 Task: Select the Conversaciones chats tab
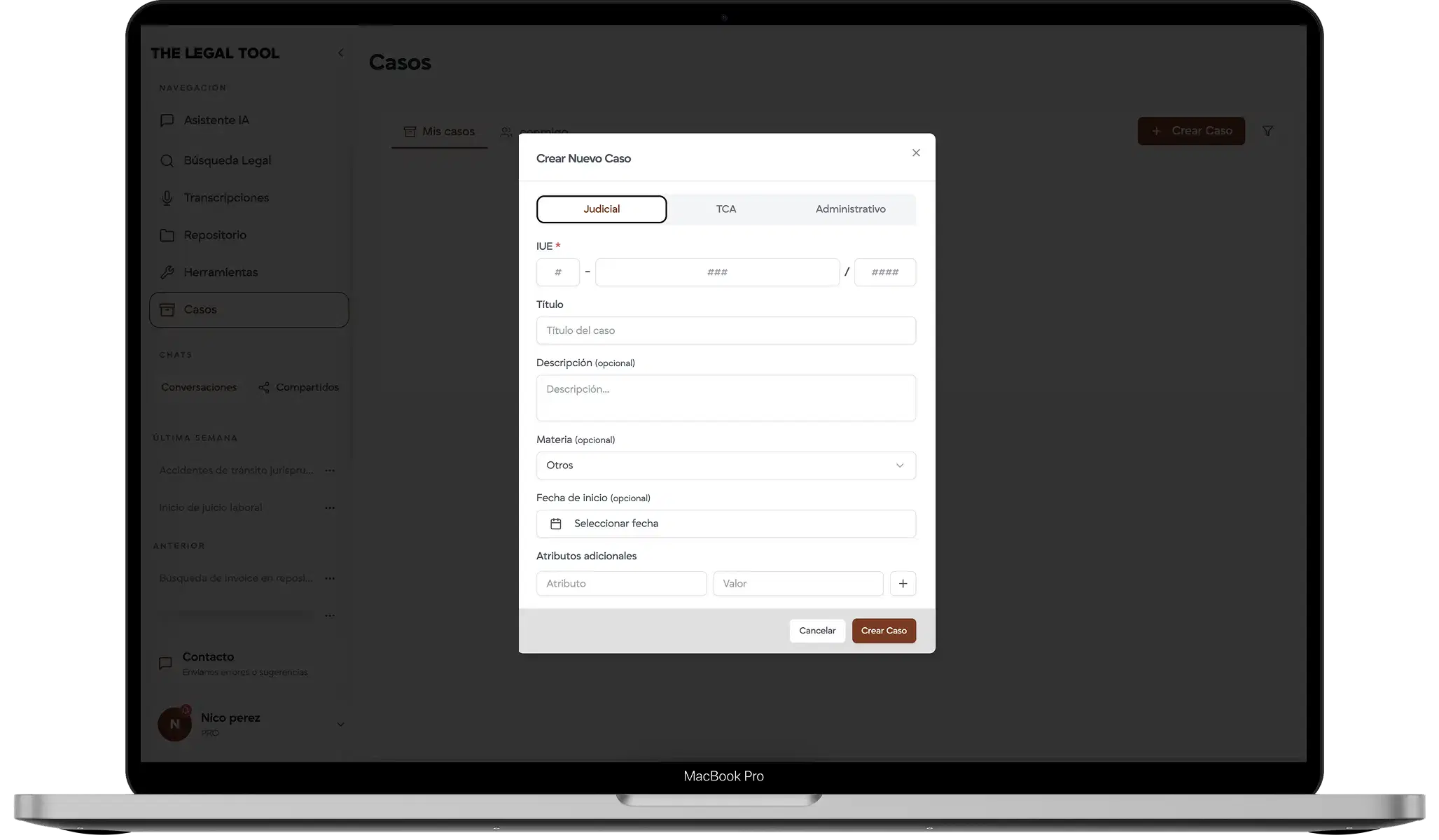(199, 387)
